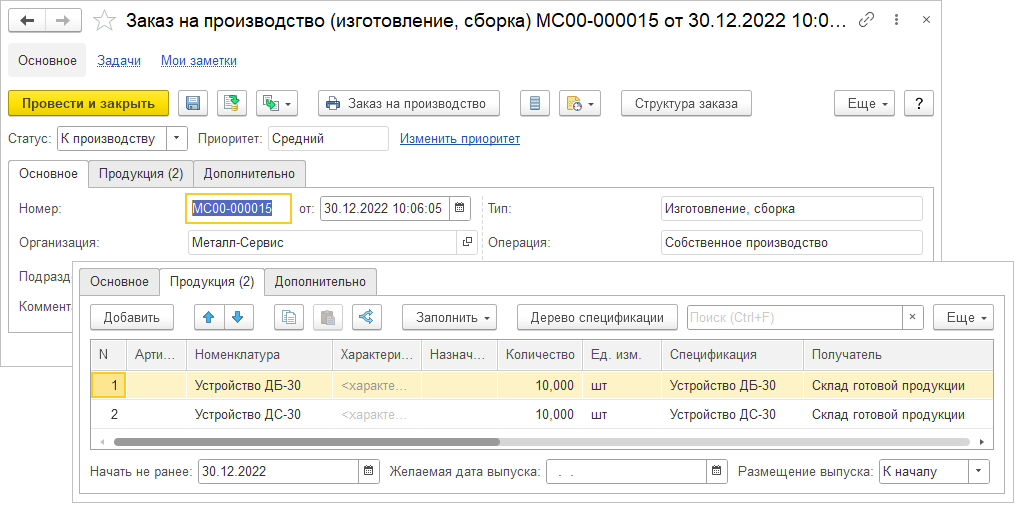Click the copy rows icon in table toolbar

pyautogui.click(x=289, y=317)
